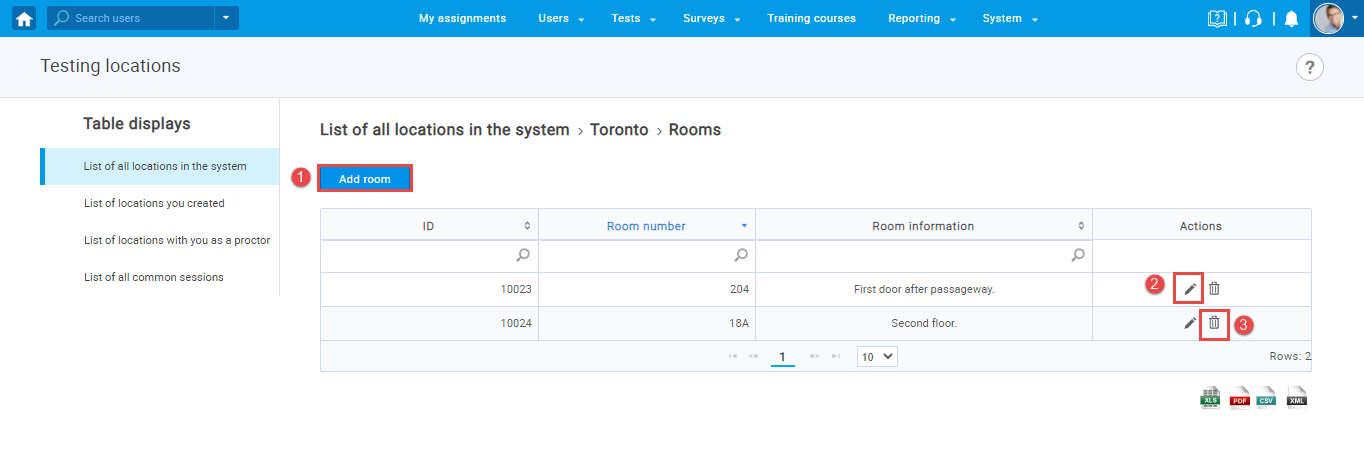The height and width of the screenshot is (463, 1364).
Task: Go to My assignments
Action: (462, 18)
